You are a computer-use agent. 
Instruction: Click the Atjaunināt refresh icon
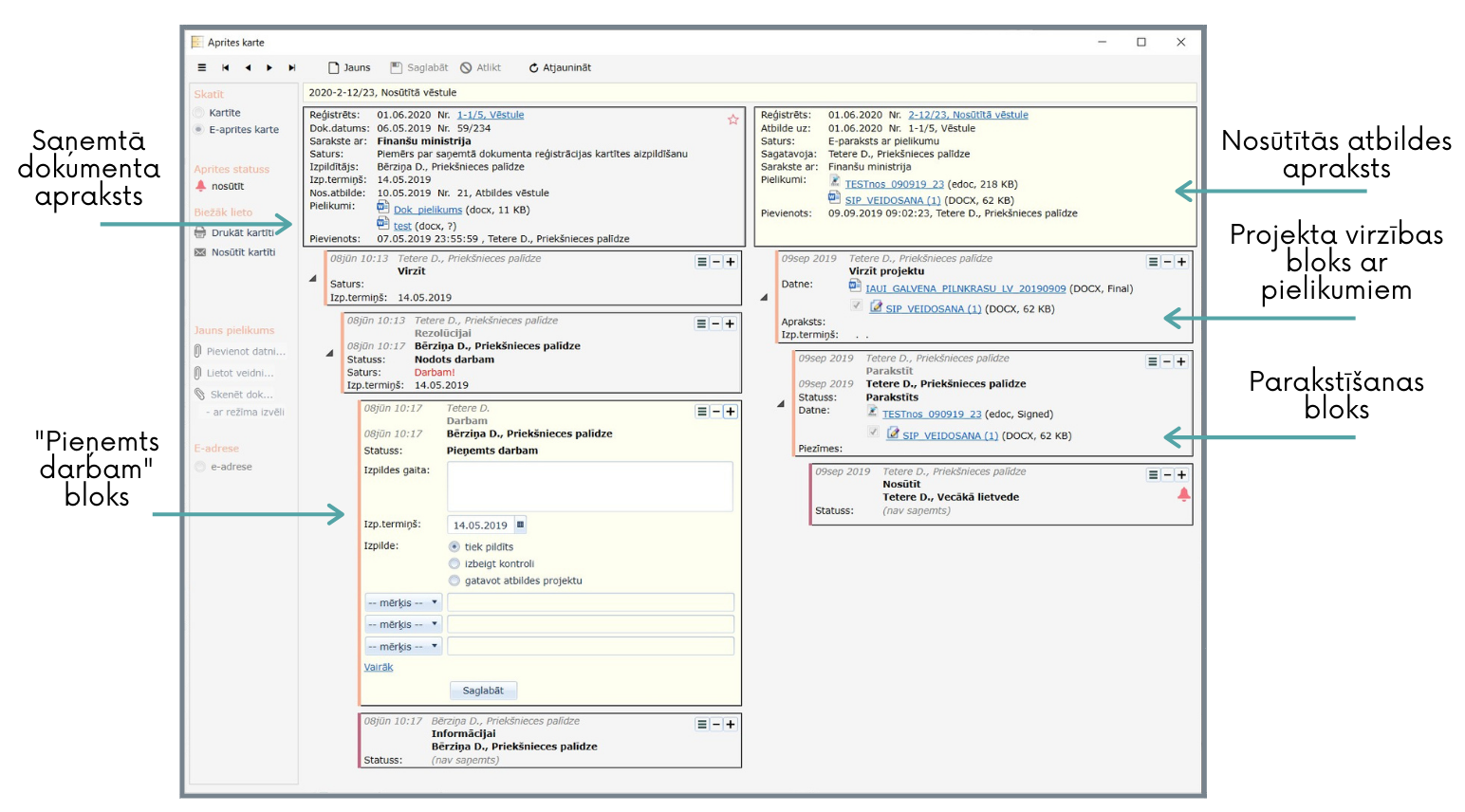(534, 67)
